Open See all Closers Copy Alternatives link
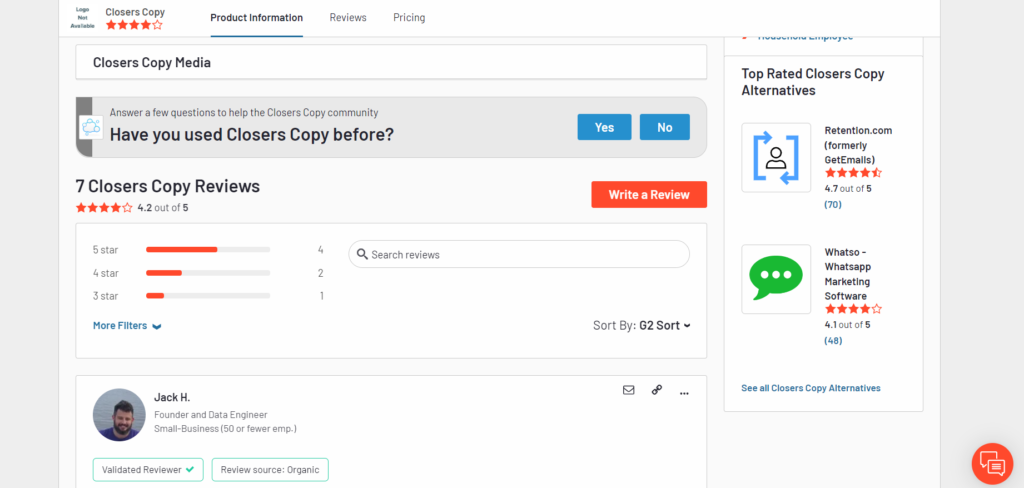 point(810,388)
